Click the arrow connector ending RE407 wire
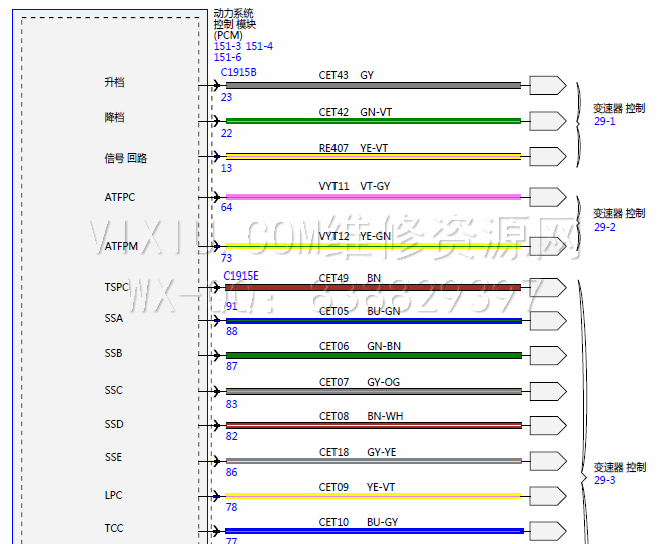 (x=547, y=156)
